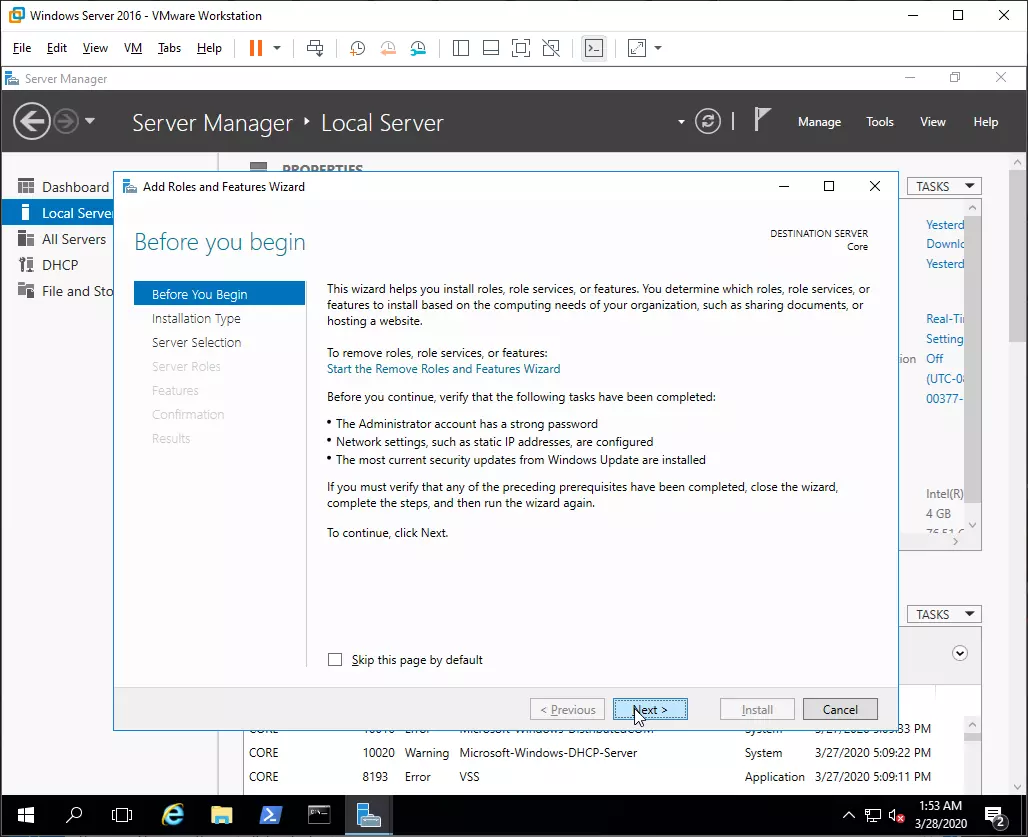Open Server Manager's View menu

933,122
